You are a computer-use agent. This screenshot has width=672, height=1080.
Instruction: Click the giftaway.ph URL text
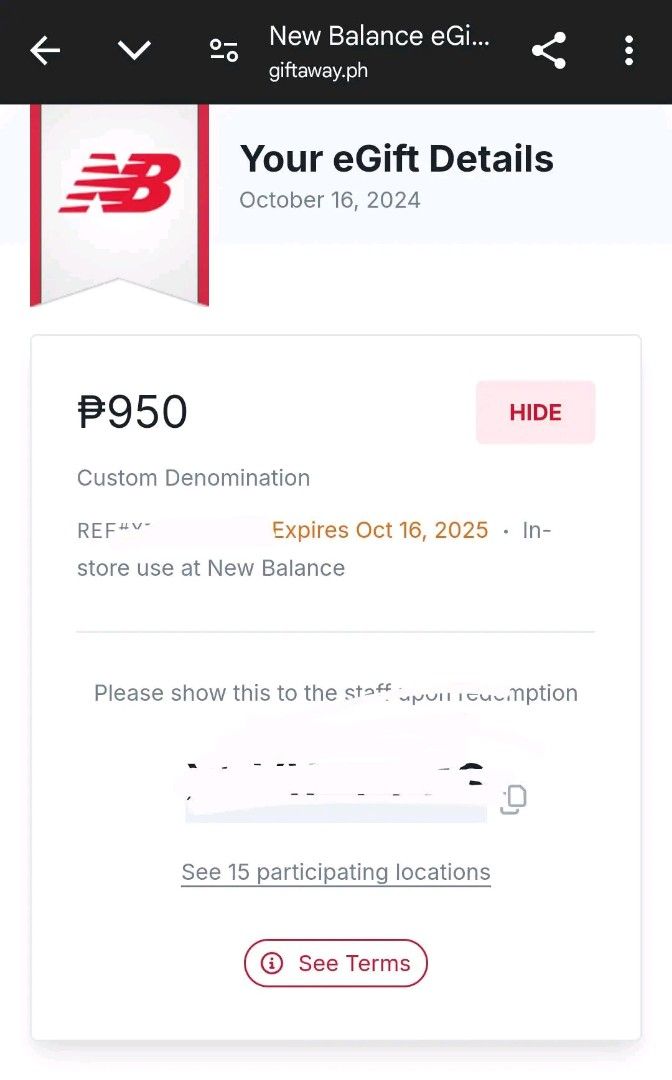[x=318, y=70]
